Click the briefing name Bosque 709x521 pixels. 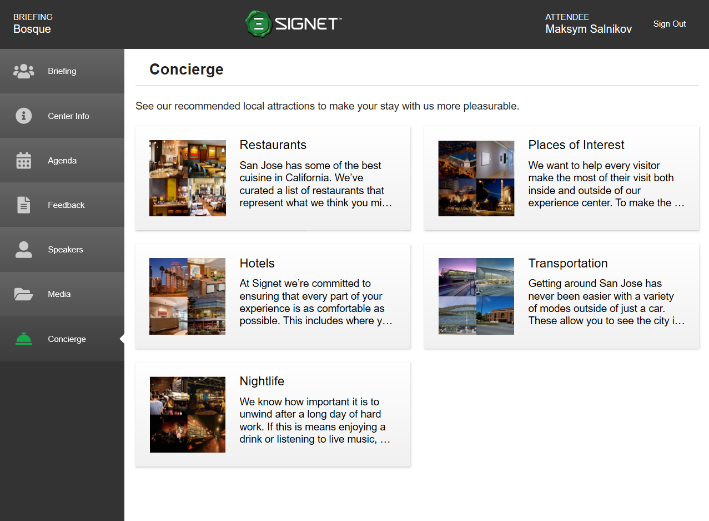[32, 29]
